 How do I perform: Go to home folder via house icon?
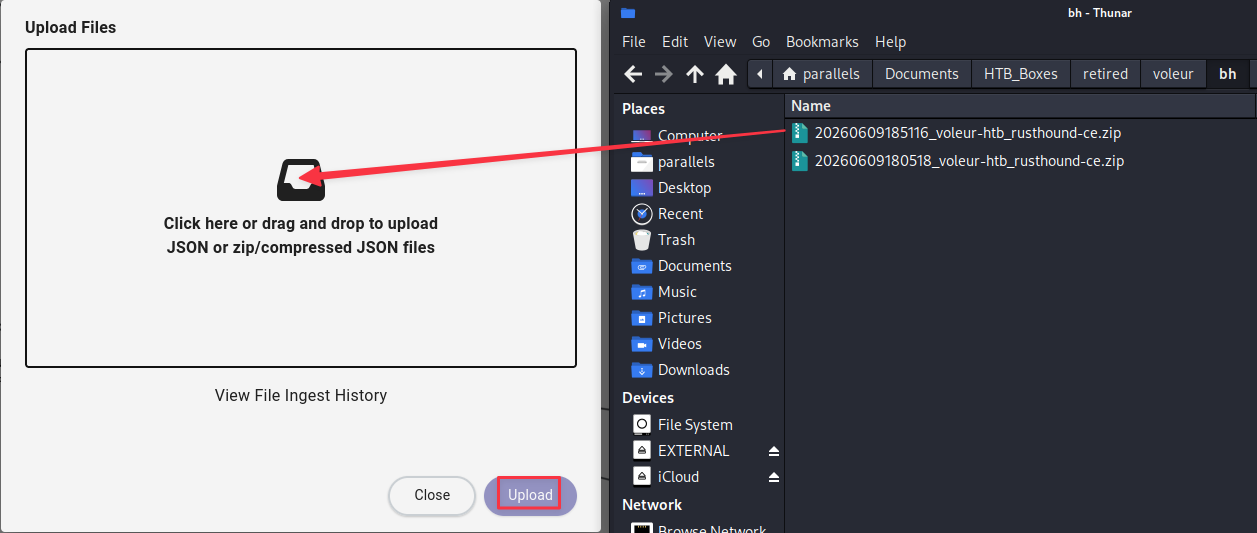(x=726, y=74)
